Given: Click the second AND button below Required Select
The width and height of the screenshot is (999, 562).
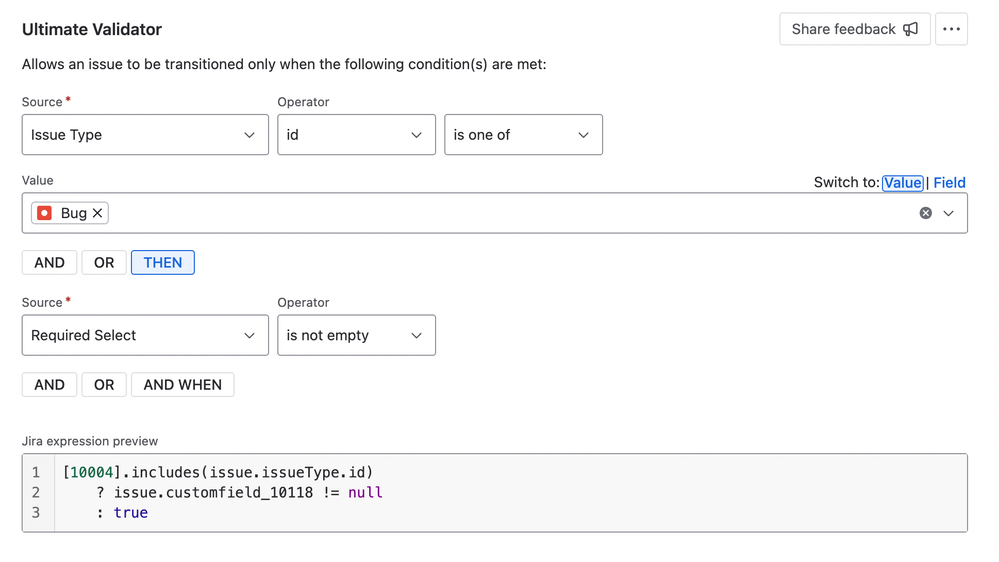Looking at the screenshot, I should pos(49,385).
